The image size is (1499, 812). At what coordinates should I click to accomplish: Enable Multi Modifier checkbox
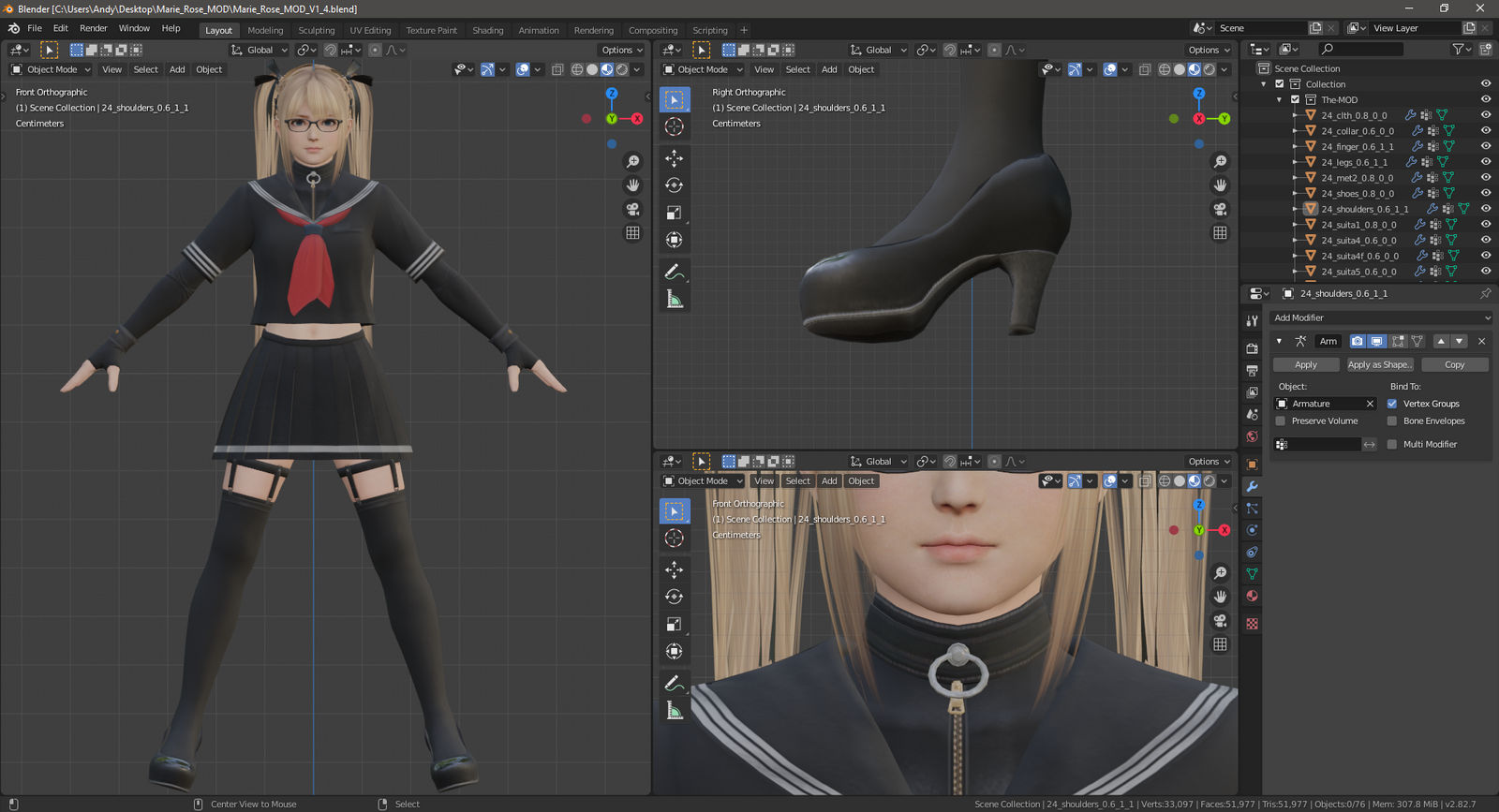coord(1391,444)
